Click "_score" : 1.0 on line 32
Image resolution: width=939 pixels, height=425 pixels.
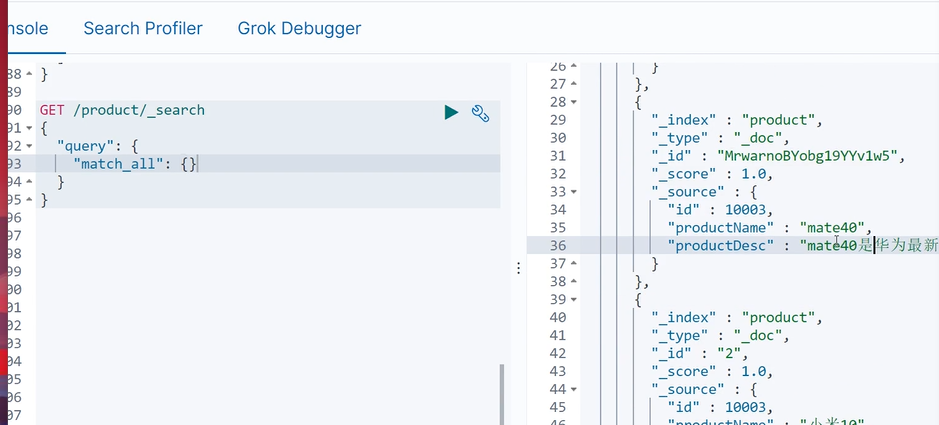tap(713, 174)
